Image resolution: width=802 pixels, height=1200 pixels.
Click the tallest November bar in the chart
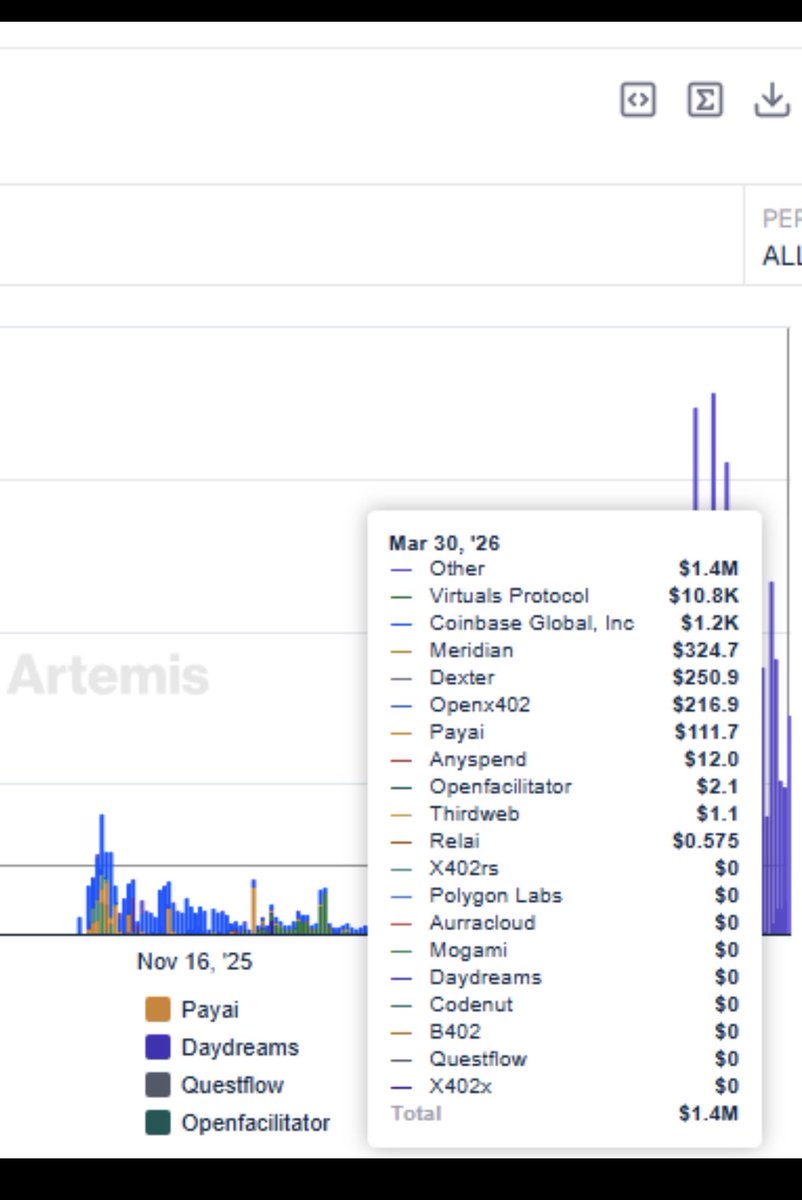101,875
